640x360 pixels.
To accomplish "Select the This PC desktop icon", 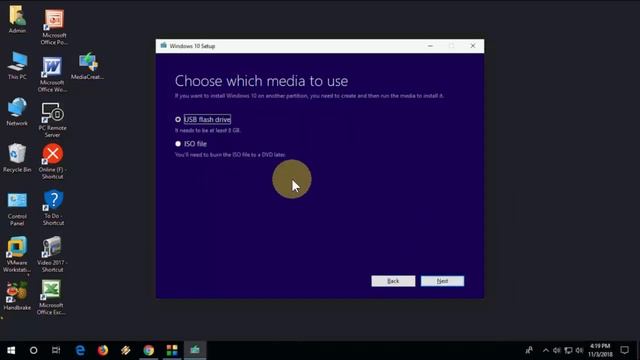I will [x=17, y=65].
